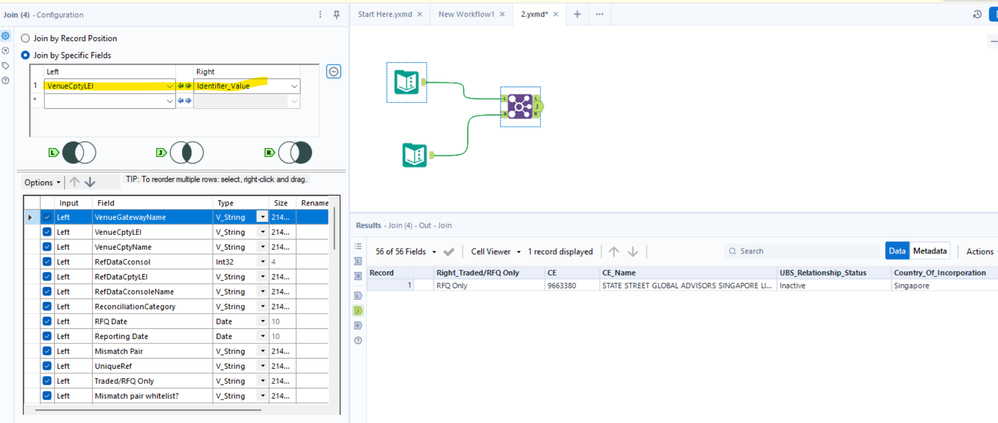Switch results view to Data
The width and height of the screenshot is (998, 423).
[897, 251]
